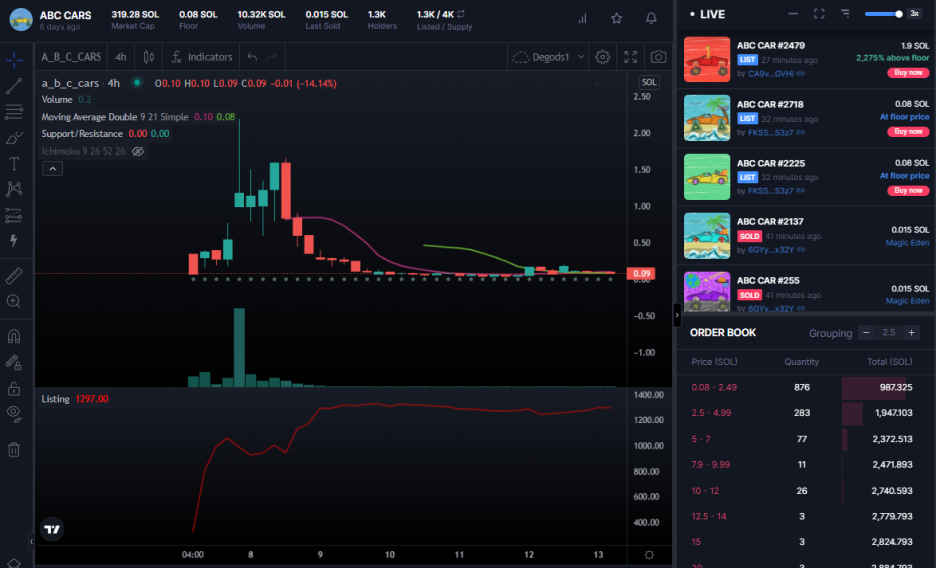Take a chart snapshot with camera icon
This screenshot has height=568, width=936.
coord(658,57)
